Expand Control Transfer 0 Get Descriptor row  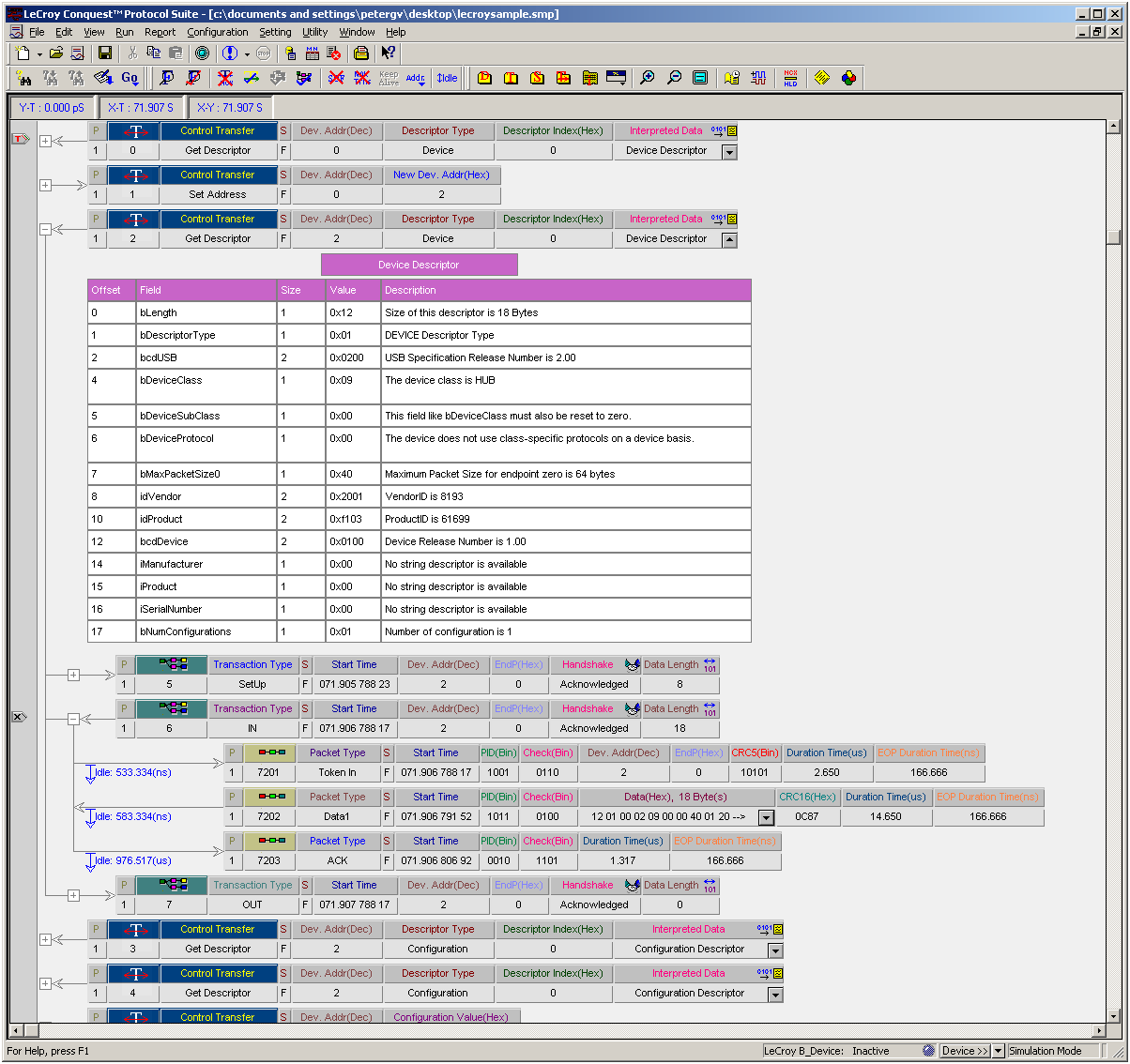tap(45, 141)
